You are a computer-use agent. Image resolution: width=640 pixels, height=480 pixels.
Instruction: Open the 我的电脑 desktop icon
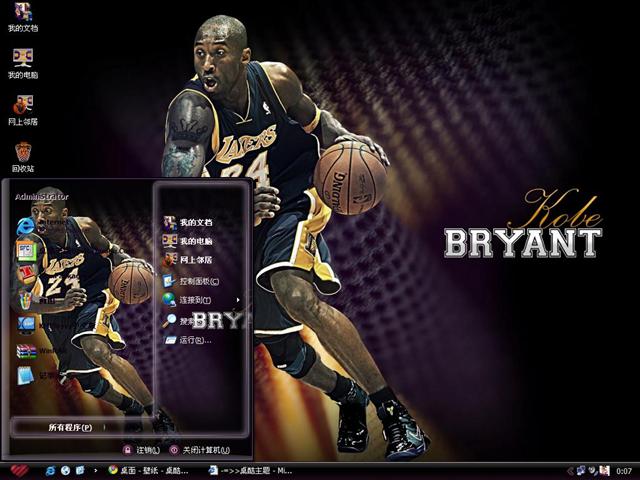[23, 64]
